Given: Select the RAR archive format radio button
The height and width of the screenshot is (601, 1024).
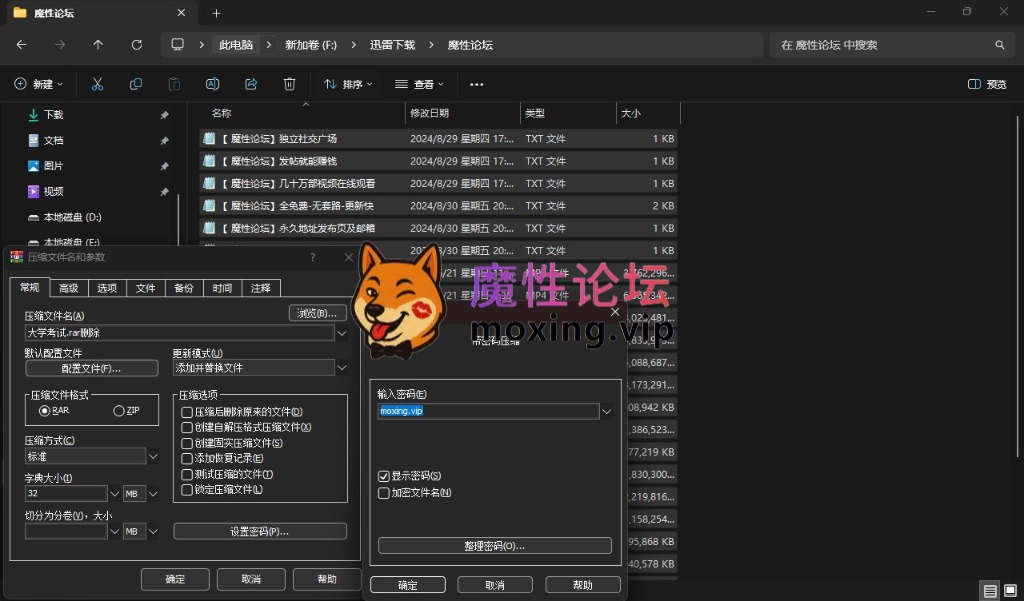Looking at the screenshot, I should tap(44, 411).
